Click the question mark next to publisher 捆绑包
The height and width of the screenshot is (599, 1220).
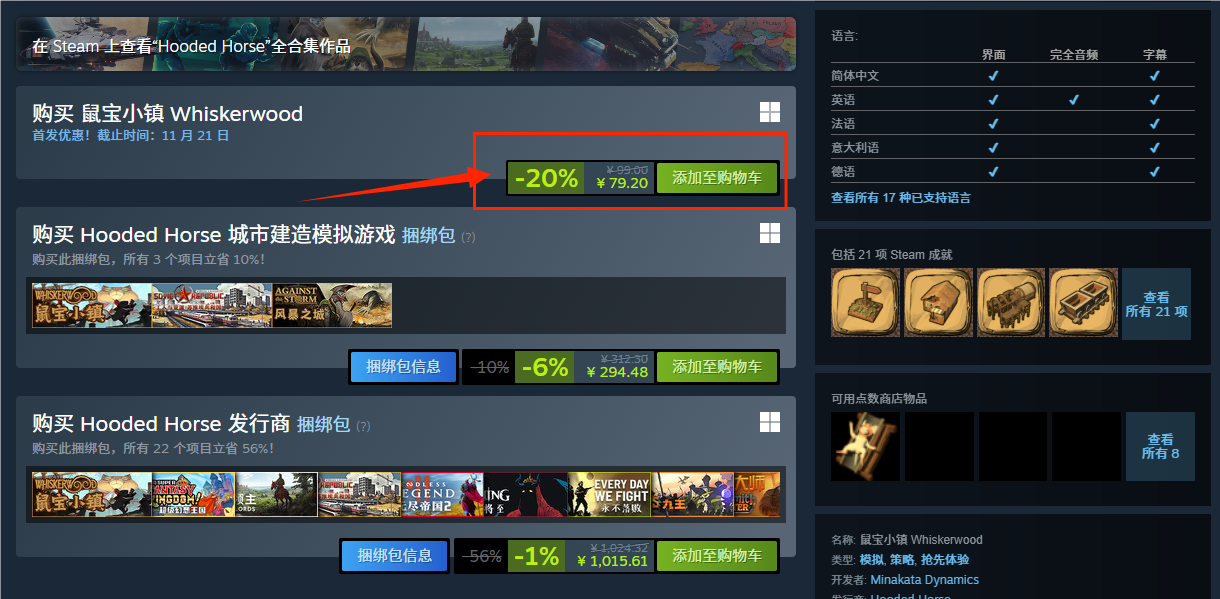pos(363,426)
